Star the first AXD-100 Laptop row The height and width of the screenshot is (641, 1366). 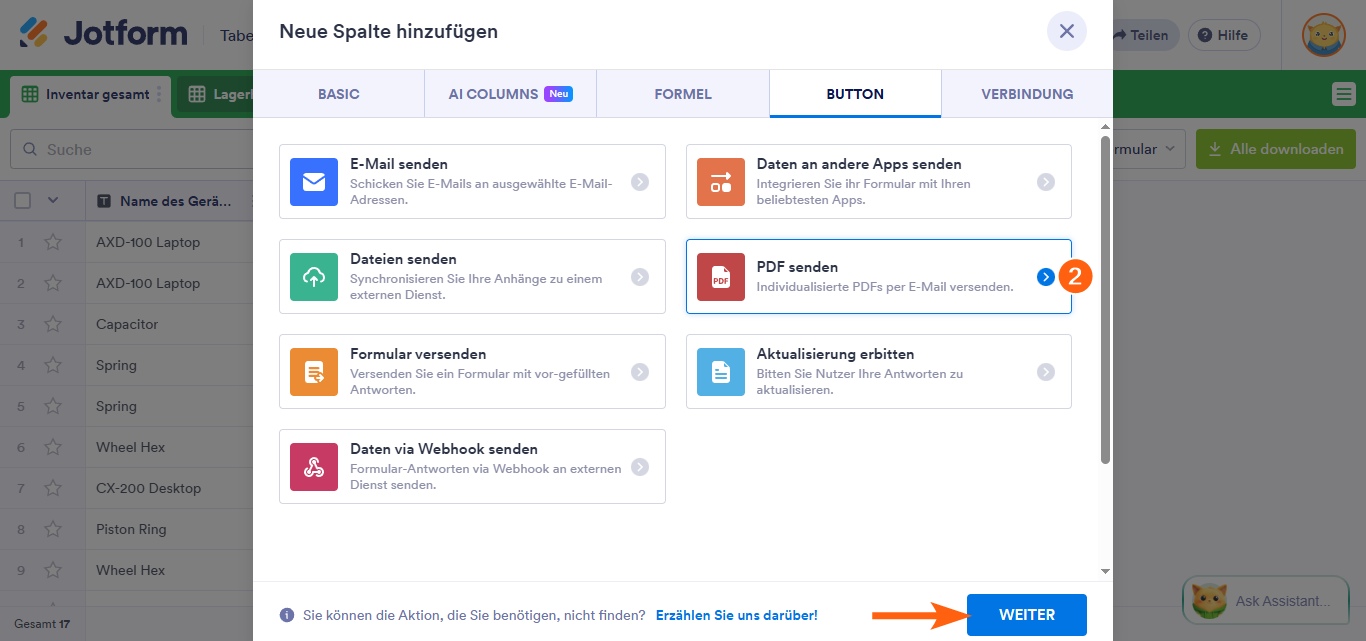[53, 242]
